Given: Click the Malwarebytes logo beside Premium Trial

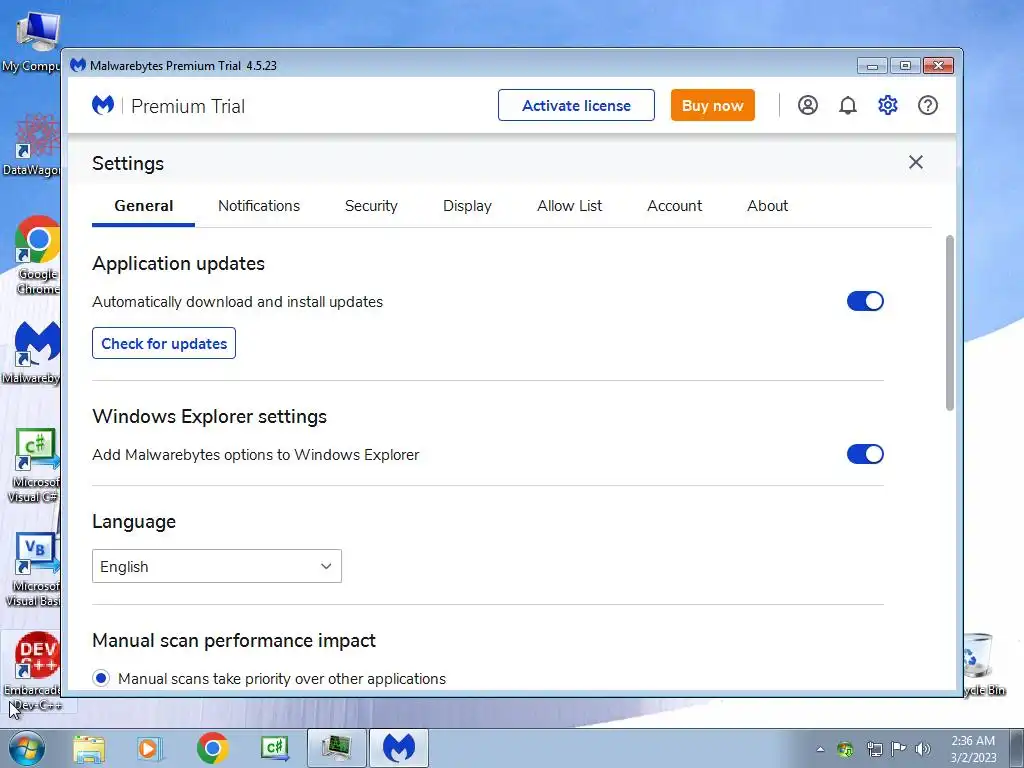Looking at the screenshot, I should 103,105.
